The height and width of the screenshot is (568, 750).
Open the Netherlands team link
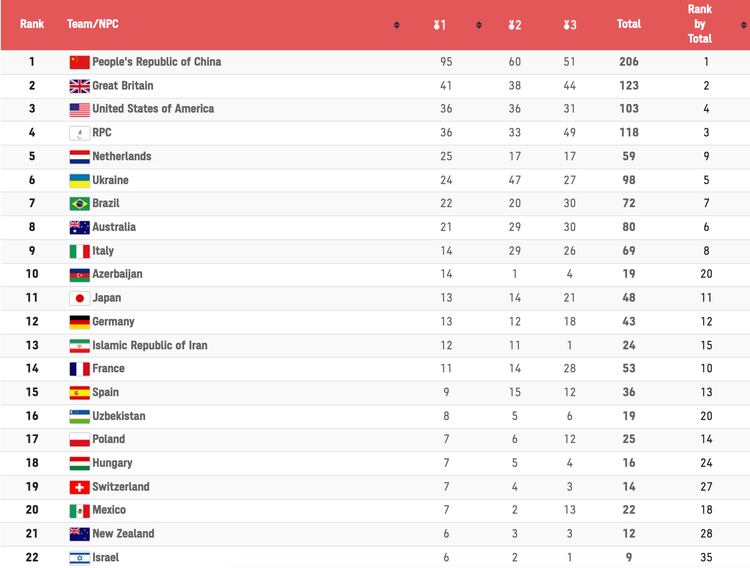tap(122, 157)
